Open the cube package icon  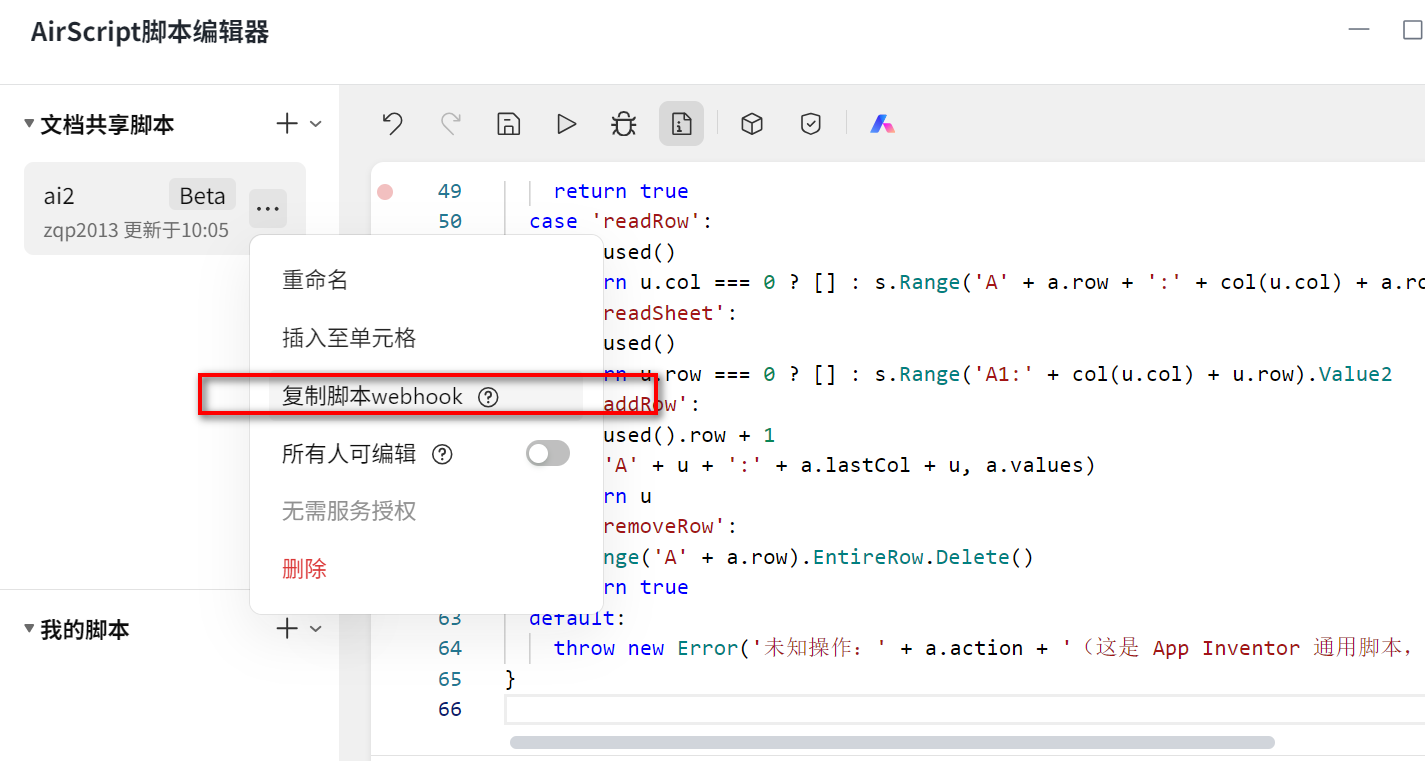[x=752, y=124]
